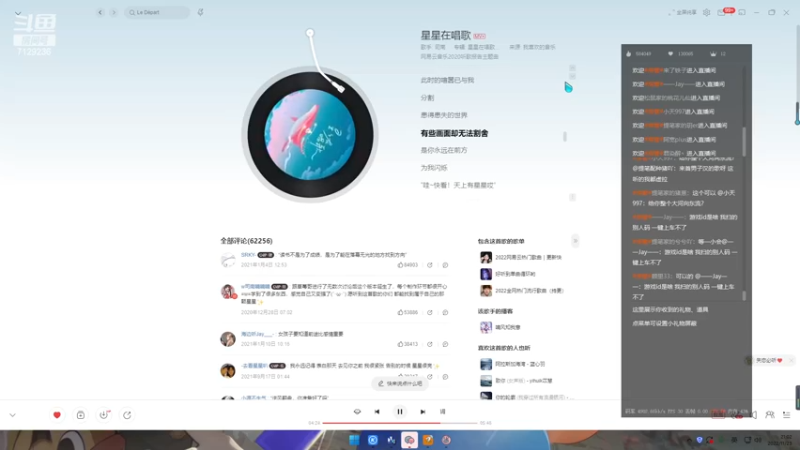The width and height of the screenshot is (800, 450).
Task: Click thumbs-up count in live chat overlay
Action: [x=639, y=54]
